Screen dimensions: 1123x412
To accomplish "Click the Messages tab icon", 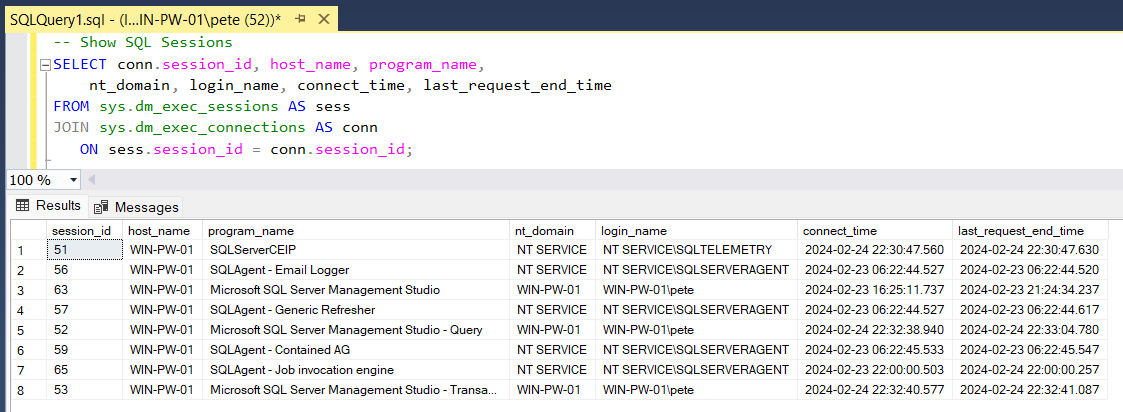I will [101, 207].
